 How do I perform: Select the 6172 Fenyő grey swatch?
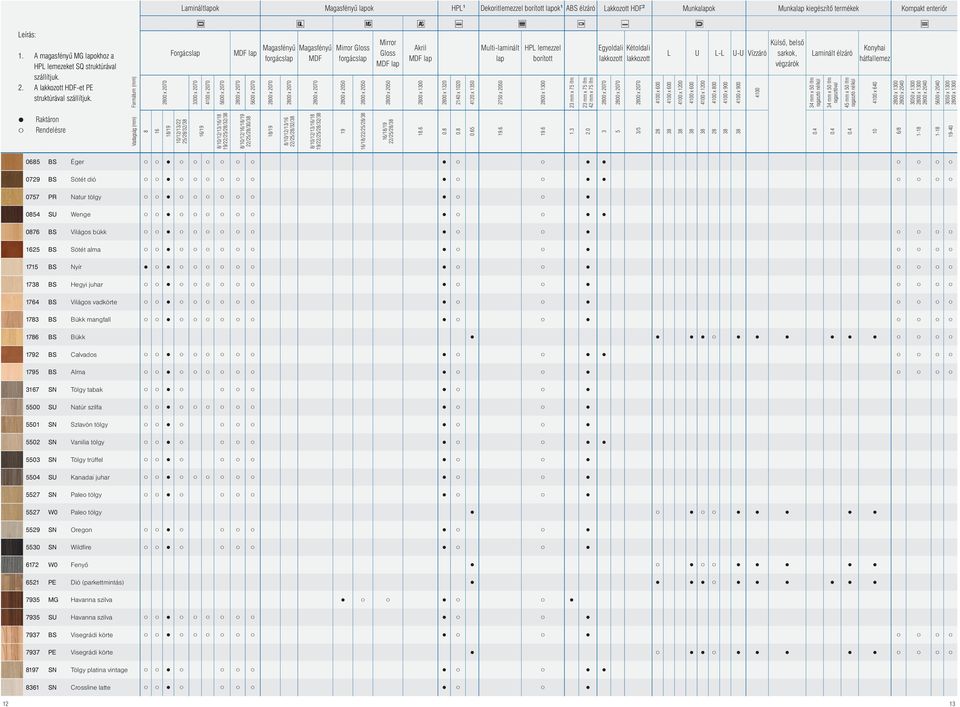tap(12, 564)
